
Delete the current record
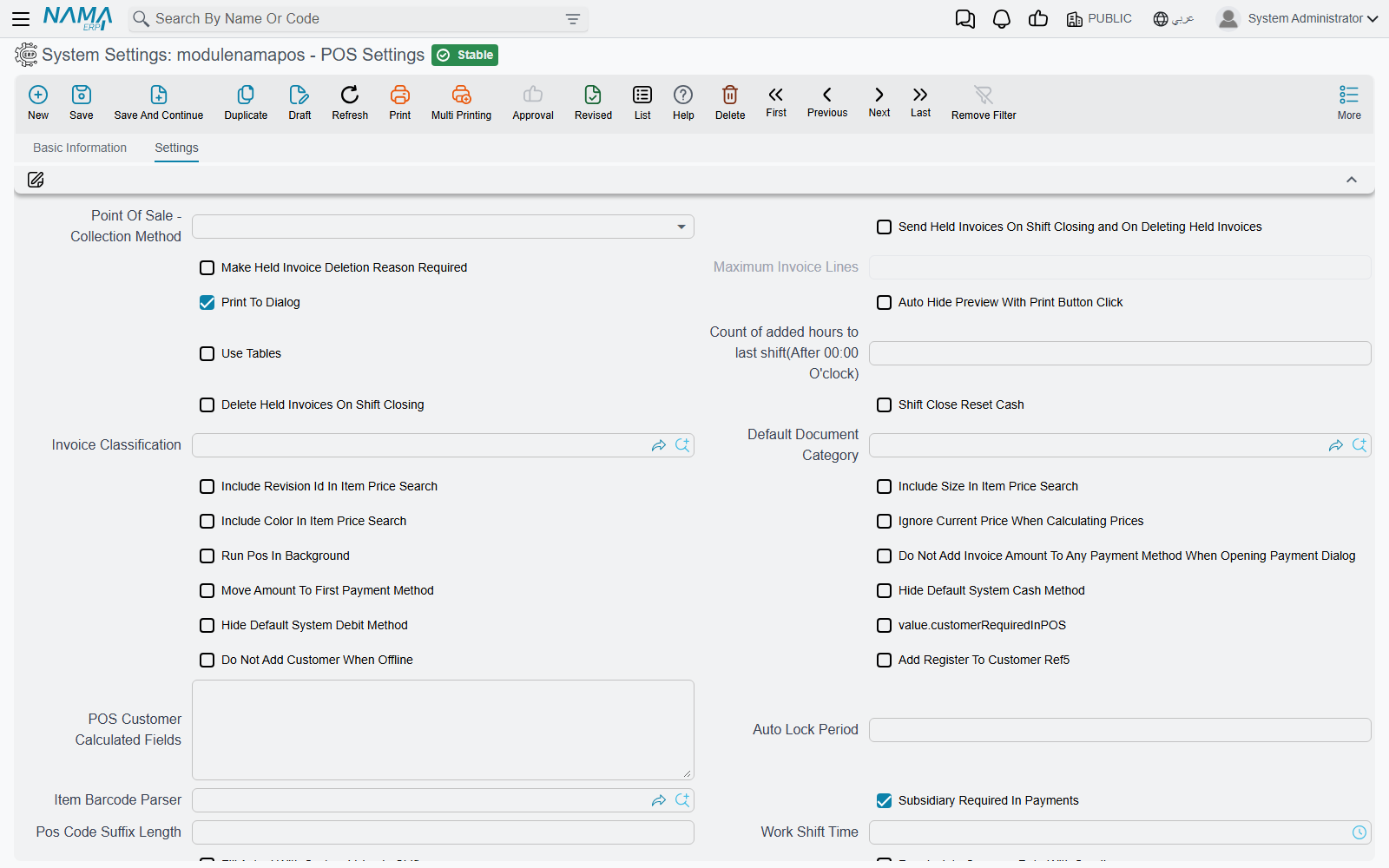(730, 95)
